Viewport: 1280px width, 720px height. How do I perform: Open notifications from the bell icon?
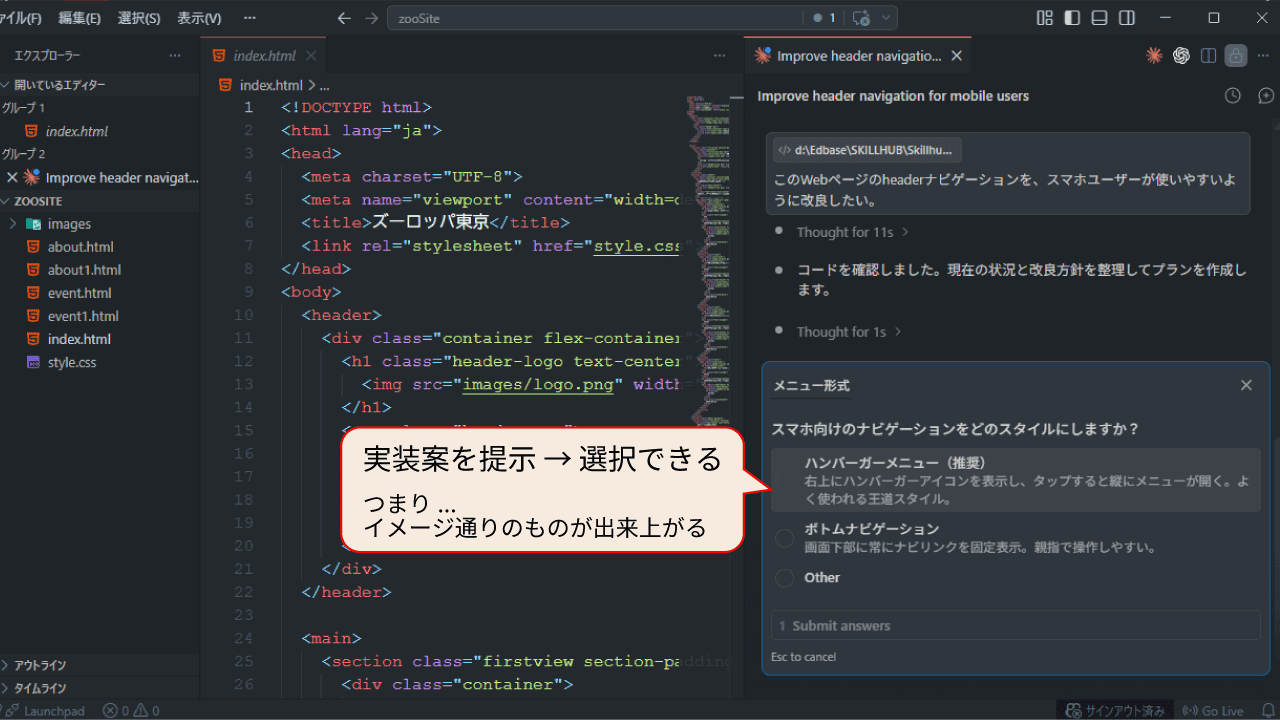[1266, 711]
